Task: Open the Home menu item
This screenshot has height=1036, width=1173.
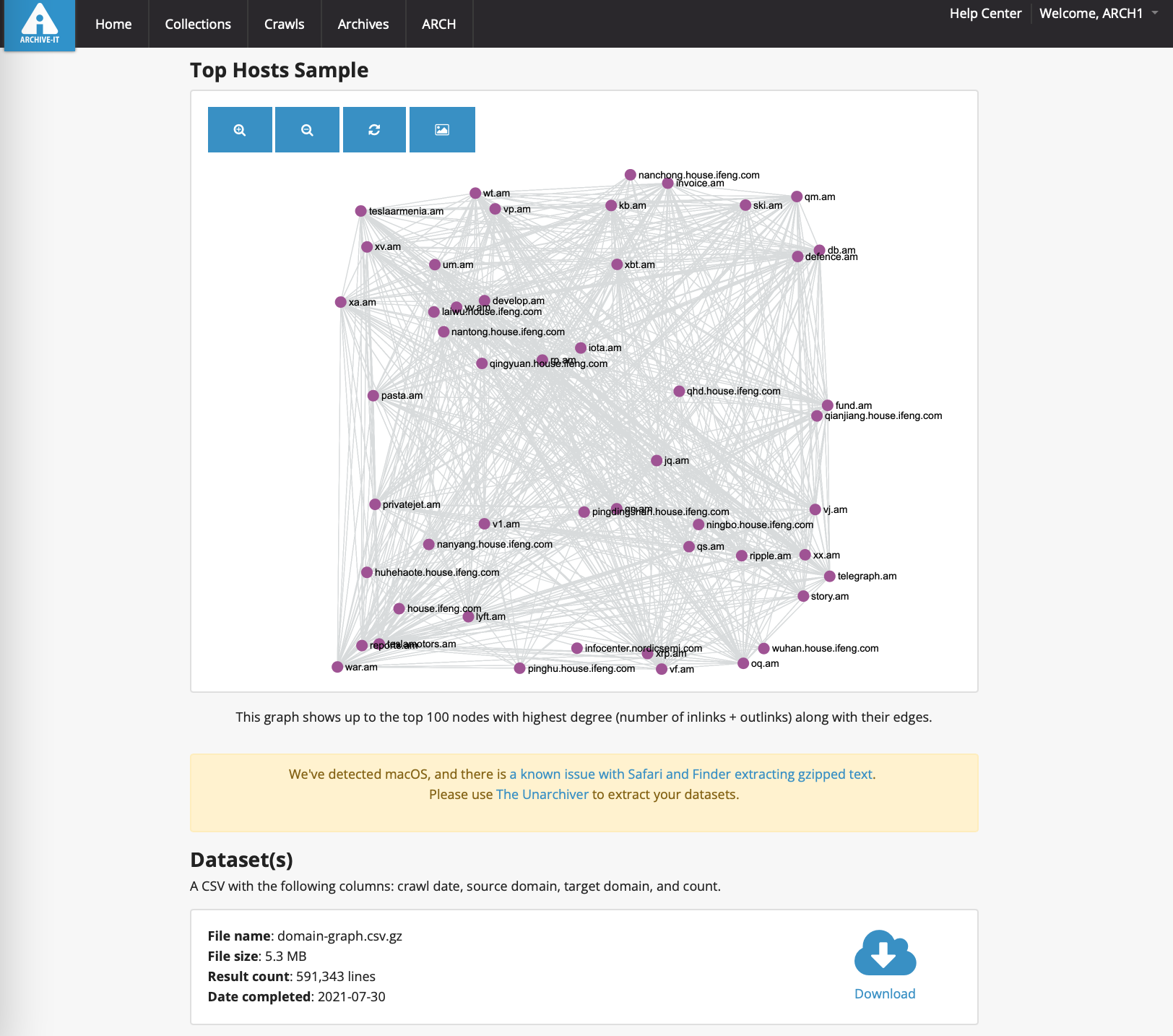Action: [113, 25]
